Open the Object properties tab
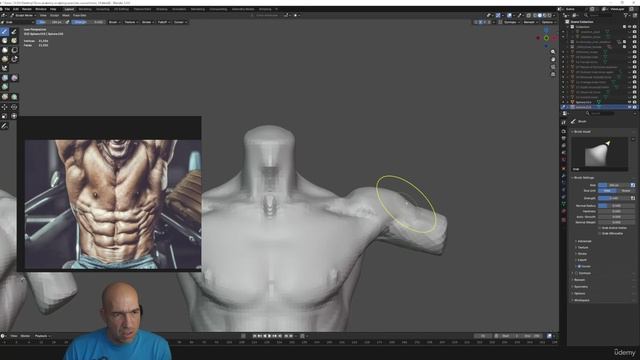Viewport: 640px width, 360px height. pos(564,168)
